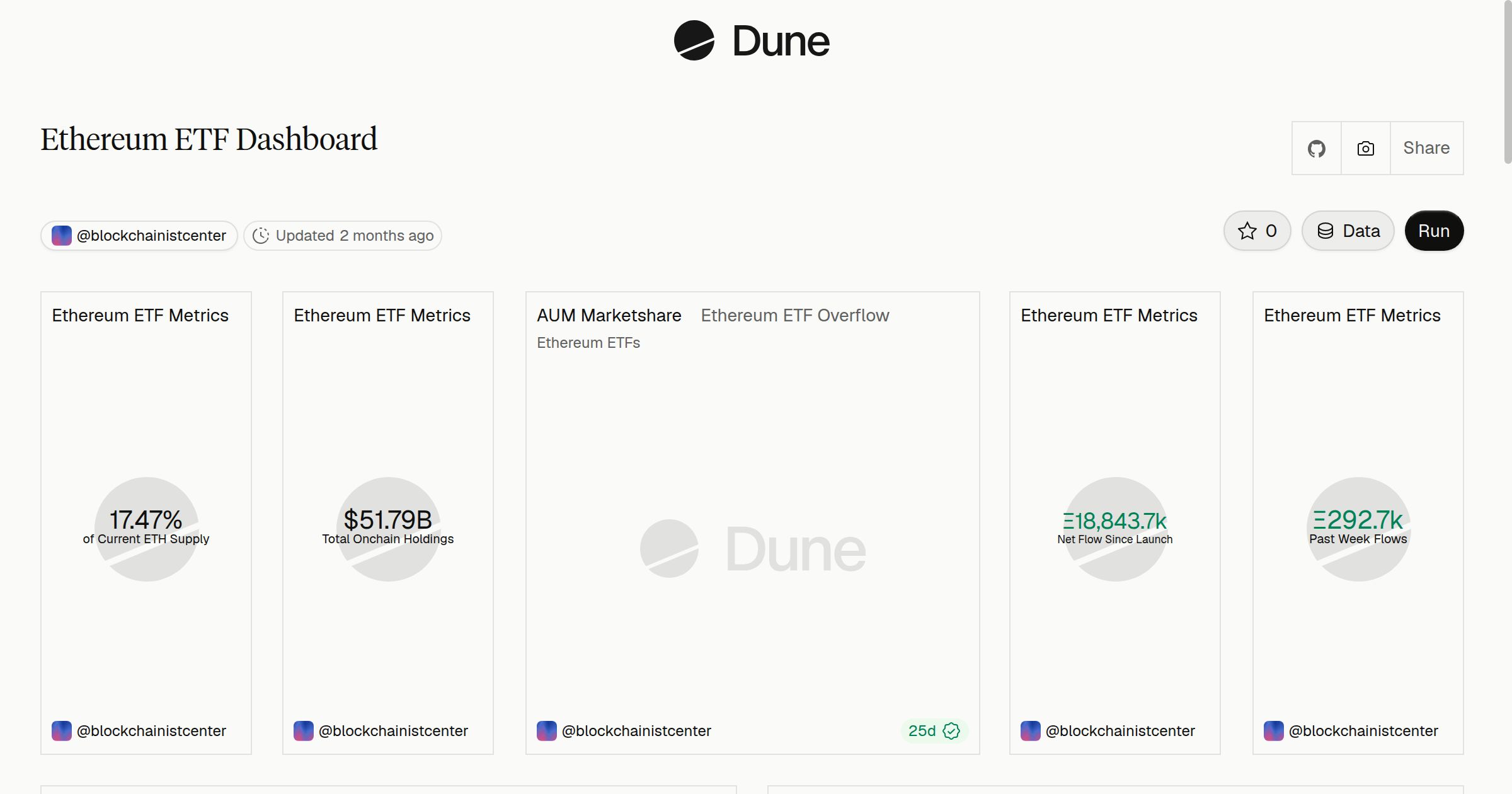This screenshot has width=1512, height=794.
Task: Switch to the Ethereum ETF Overflow tab
Action: (795, 315)
